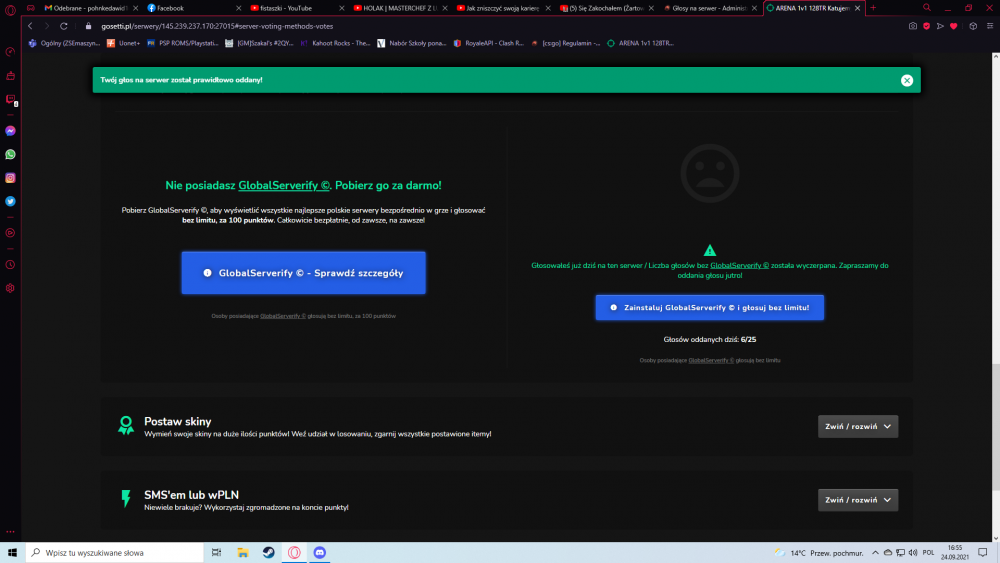Open the red ad blocker shield icon
This screenshot has height=563, width=1000.
coord(927,26)
